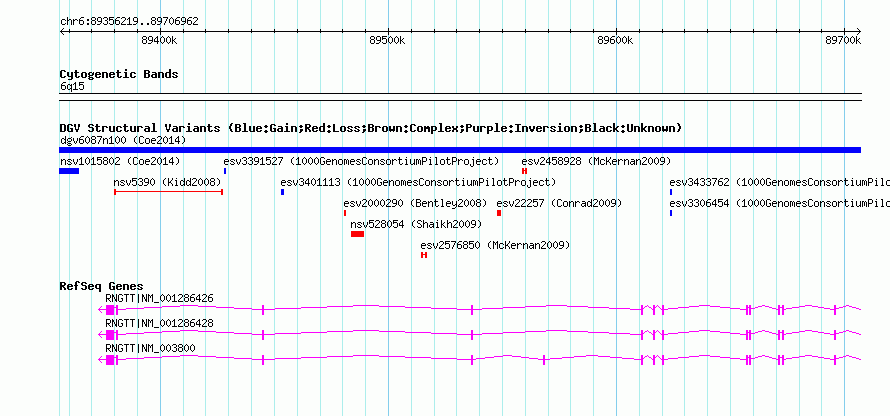
Task: Open nsv528054 (Shaikh2009) label
Action: pyautogui.click(x=416, y=225)
